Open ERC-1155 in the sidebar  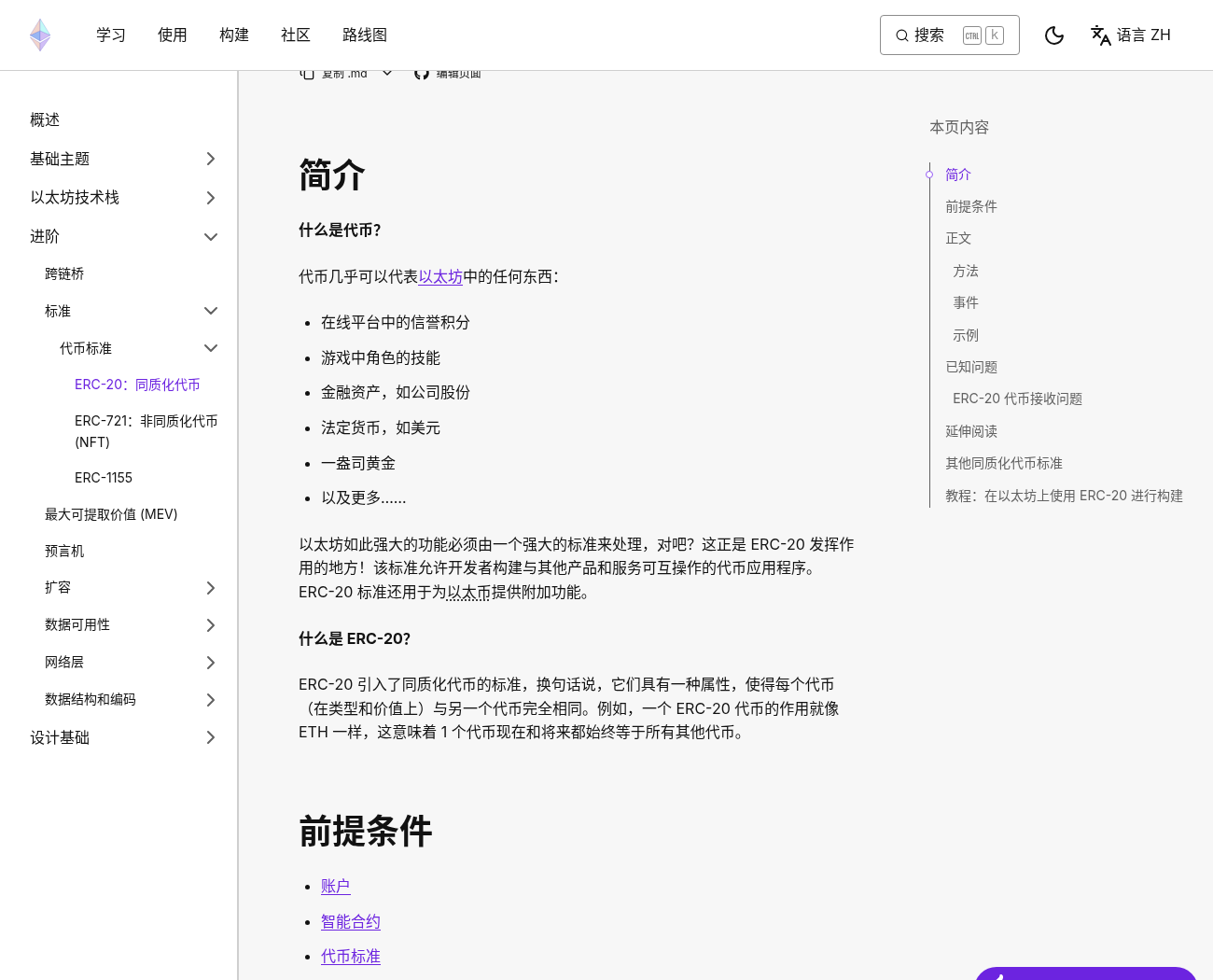coord(104,478)
